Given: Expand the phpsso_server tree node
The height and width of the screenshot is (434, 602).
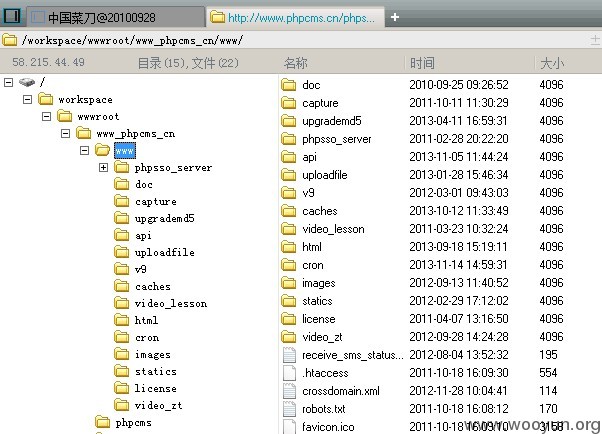Looking at the screenshot, I should point(103,167).
